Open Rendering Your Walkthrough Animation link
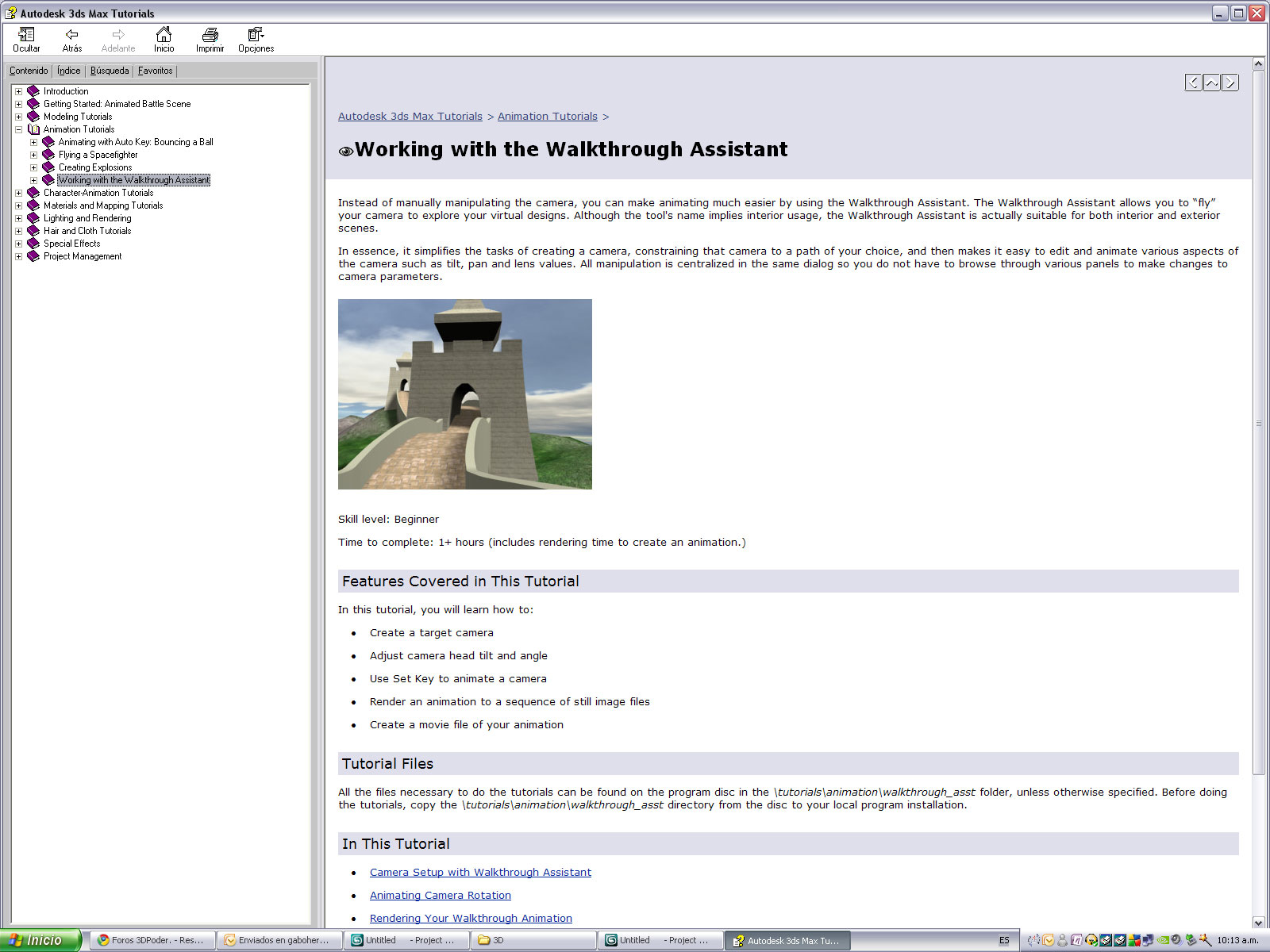The height and width of the screenshot is (952, 1270). point(471,918)
